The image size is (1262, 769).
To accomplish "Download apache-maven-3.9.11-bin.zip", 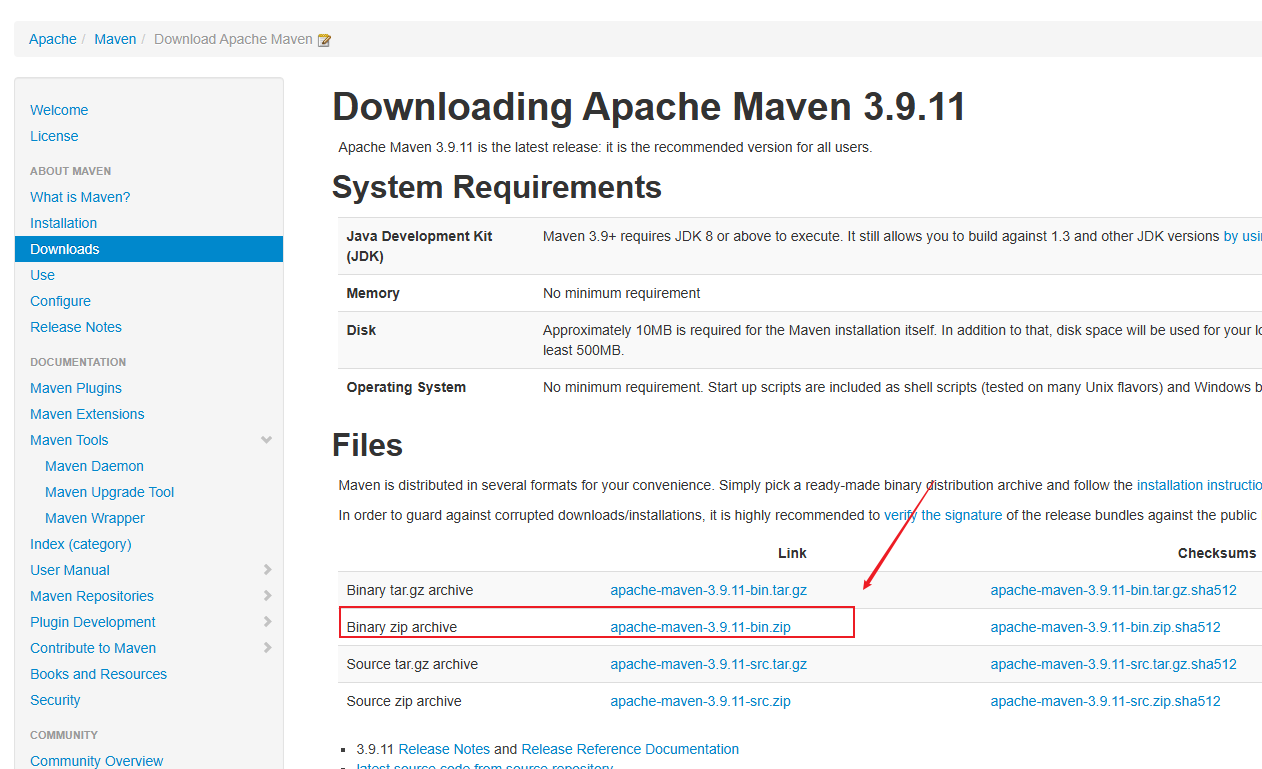I will [x=700, y=627].
